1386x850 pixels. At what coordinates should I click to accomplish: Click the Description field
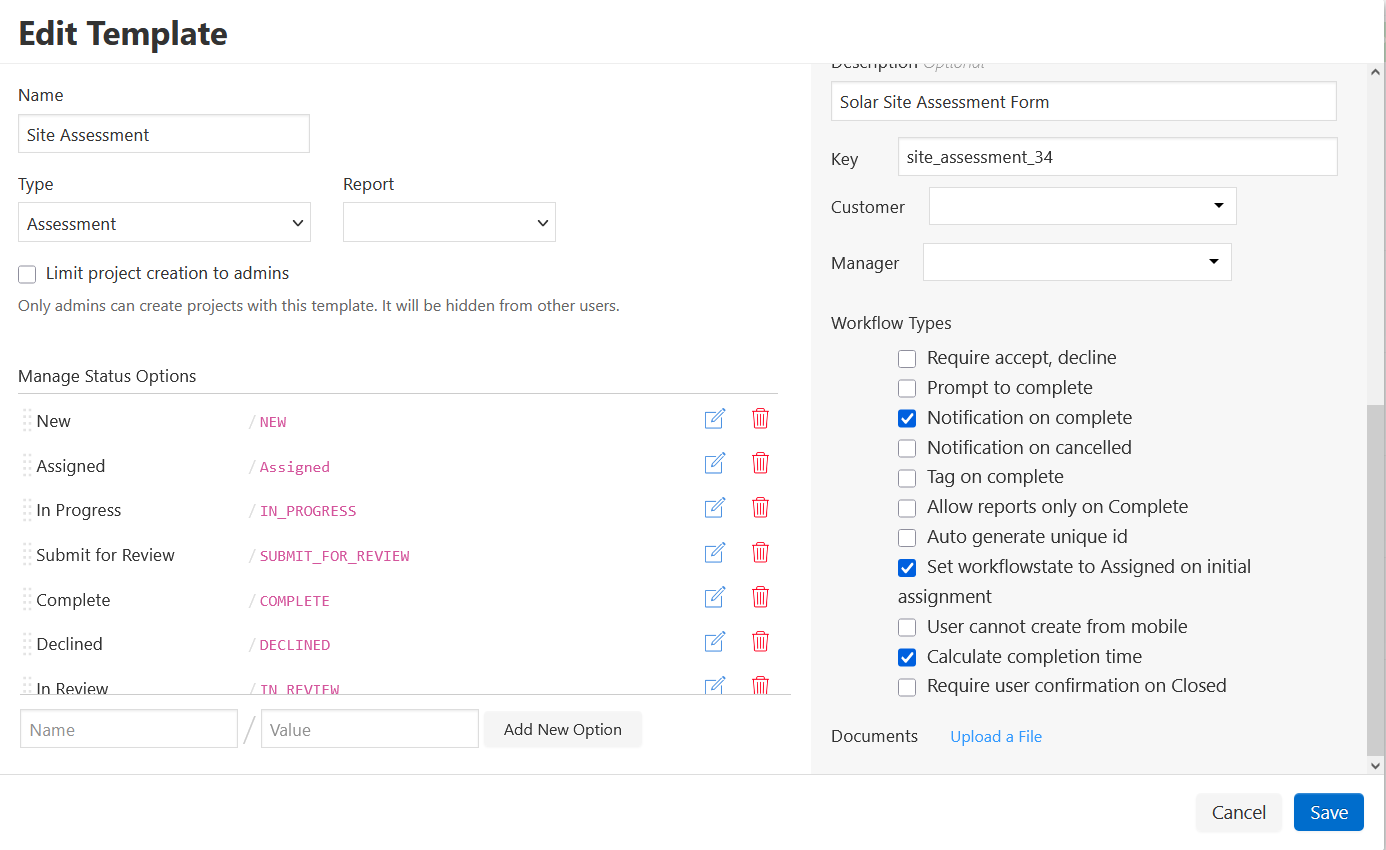(1084, 101)
